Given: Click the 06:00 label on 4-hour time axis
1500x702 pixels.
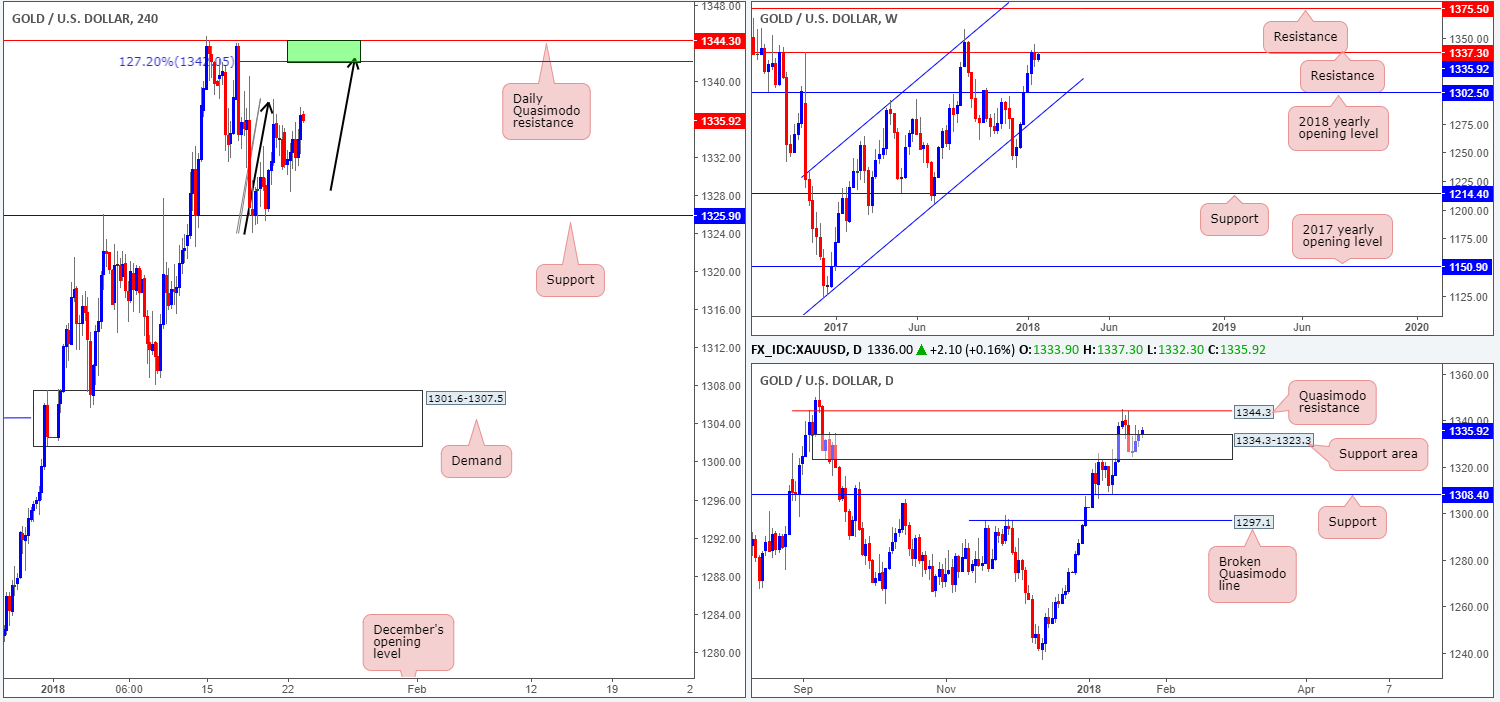Looking at the screenshot, I should click(129, 689).
